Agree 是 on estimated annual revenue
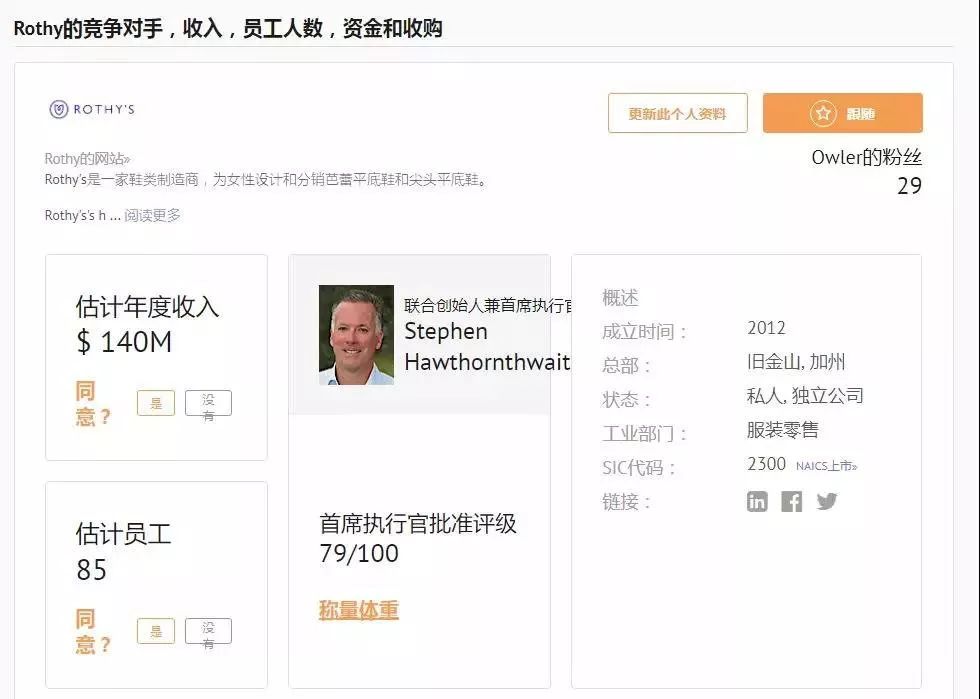The width and height of the screenshot is (980, 699). click(156, 403)
